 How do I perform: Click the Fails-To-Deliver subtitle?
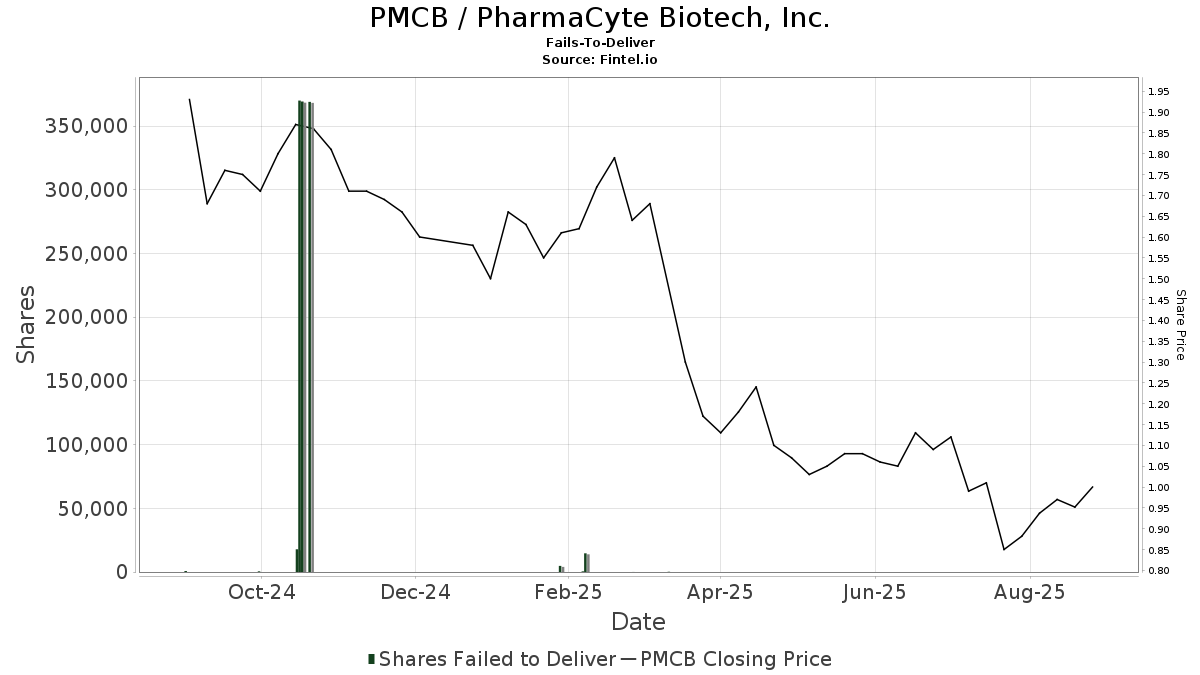click(600, 44)
